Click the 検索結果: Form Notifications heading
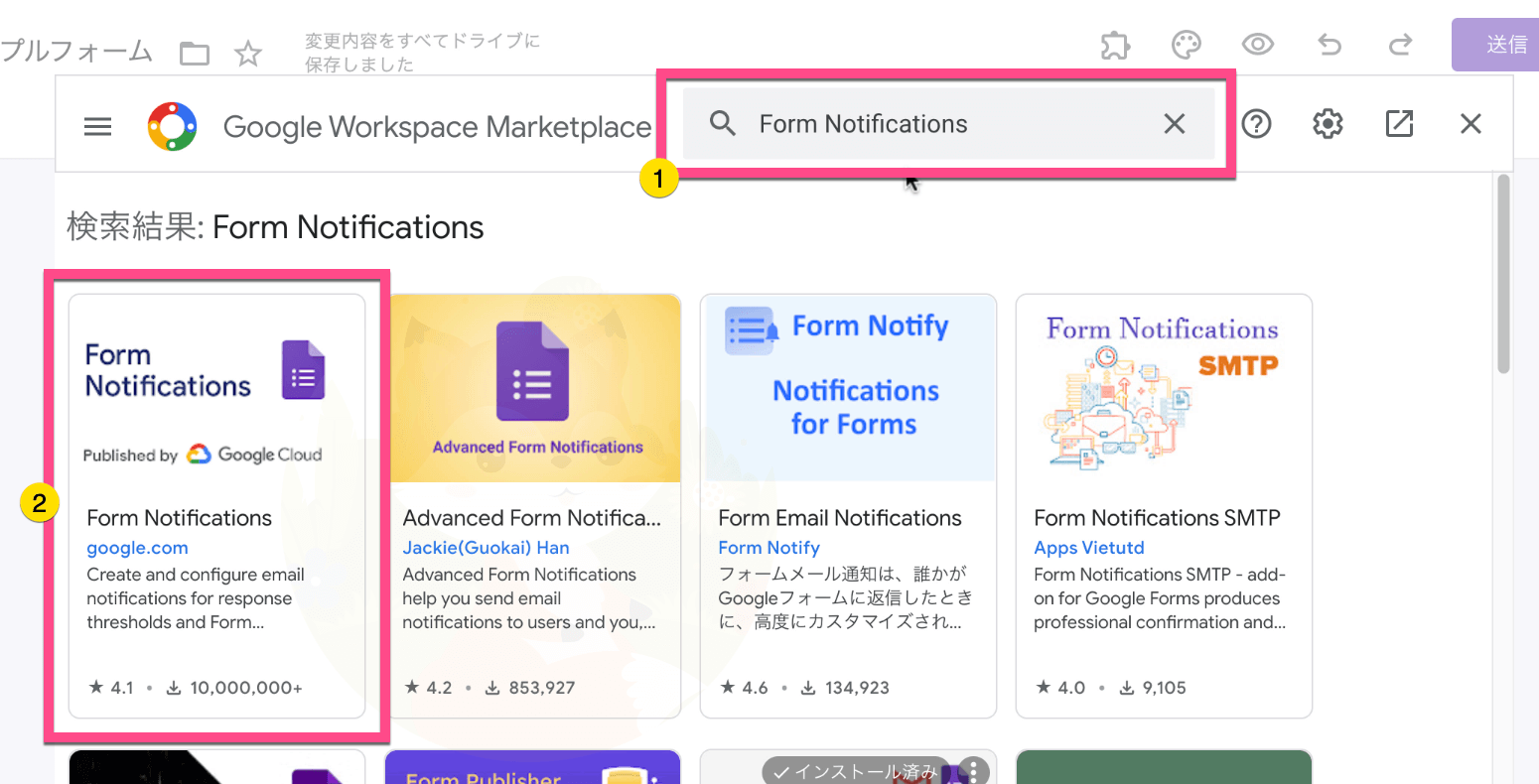The image size is (1539, 784). pyautogui.click(x=275, y=227)
